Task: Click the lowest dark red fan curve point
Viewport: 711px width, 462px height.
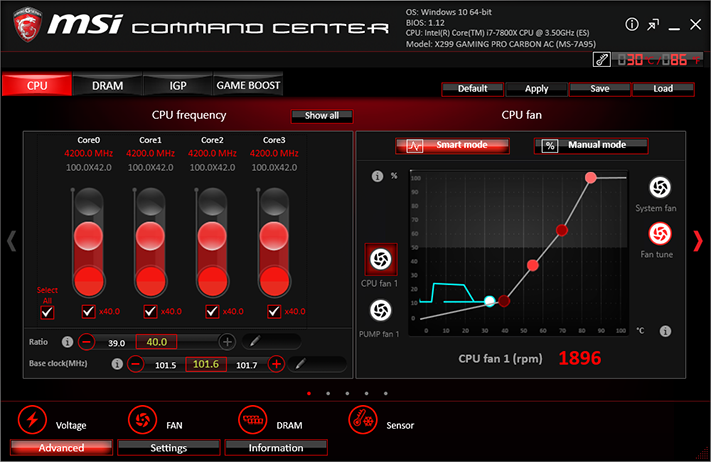Action: [504, 301]
